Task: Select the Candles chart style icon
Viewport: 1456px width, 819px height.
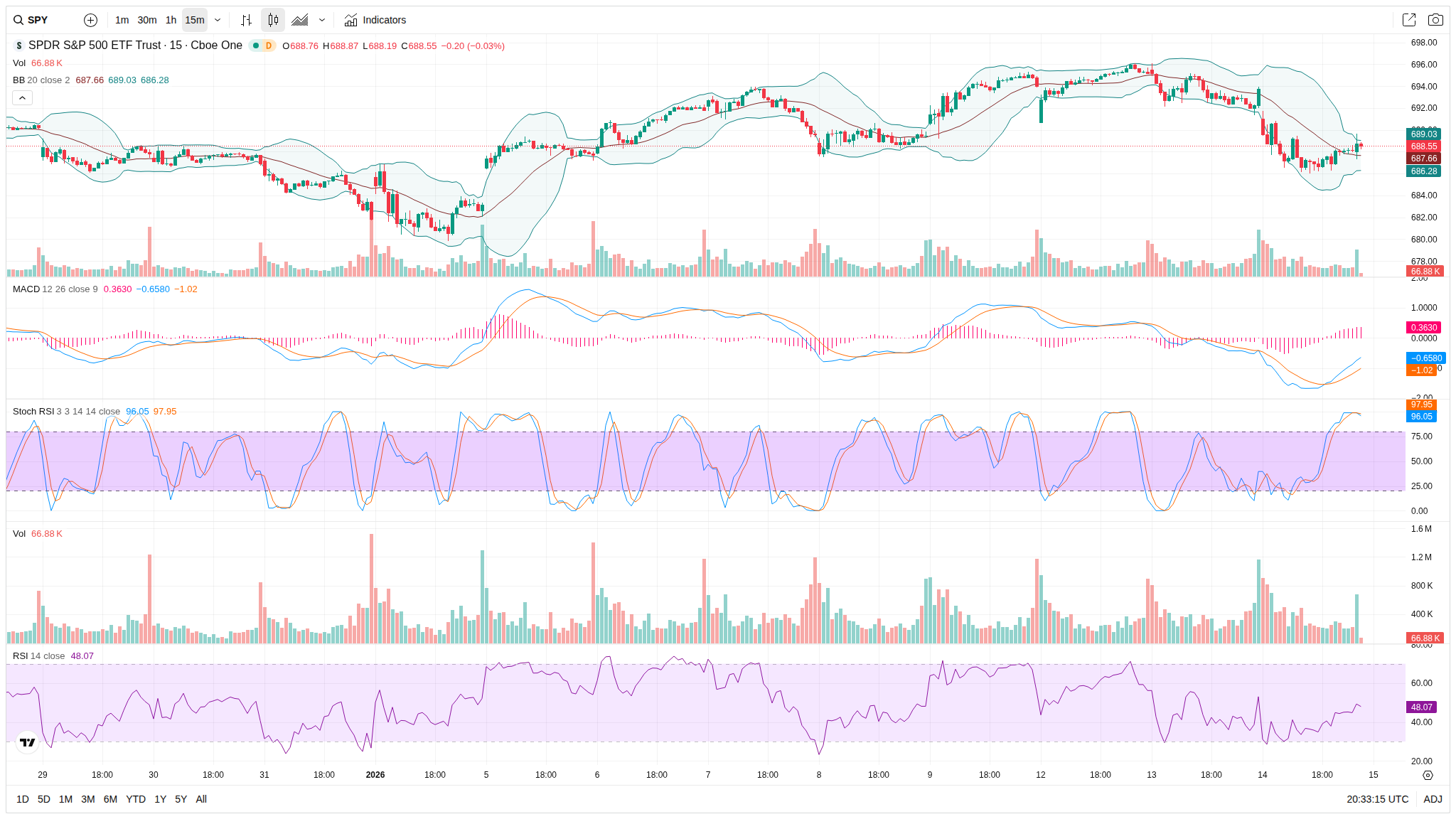Action: pyautogui.click(x=273, y=20)
